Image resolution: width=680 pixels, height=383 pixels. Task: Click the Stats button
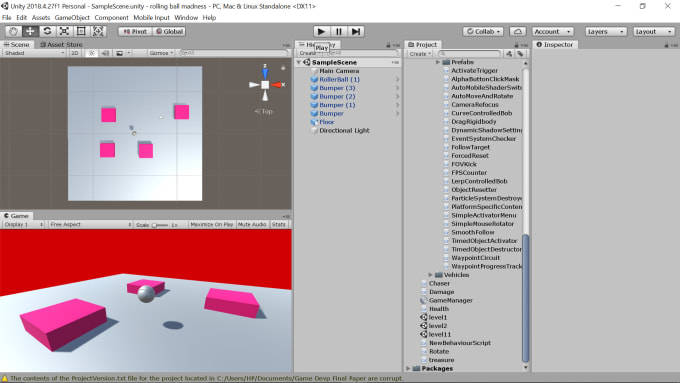(x=278, y=225)
